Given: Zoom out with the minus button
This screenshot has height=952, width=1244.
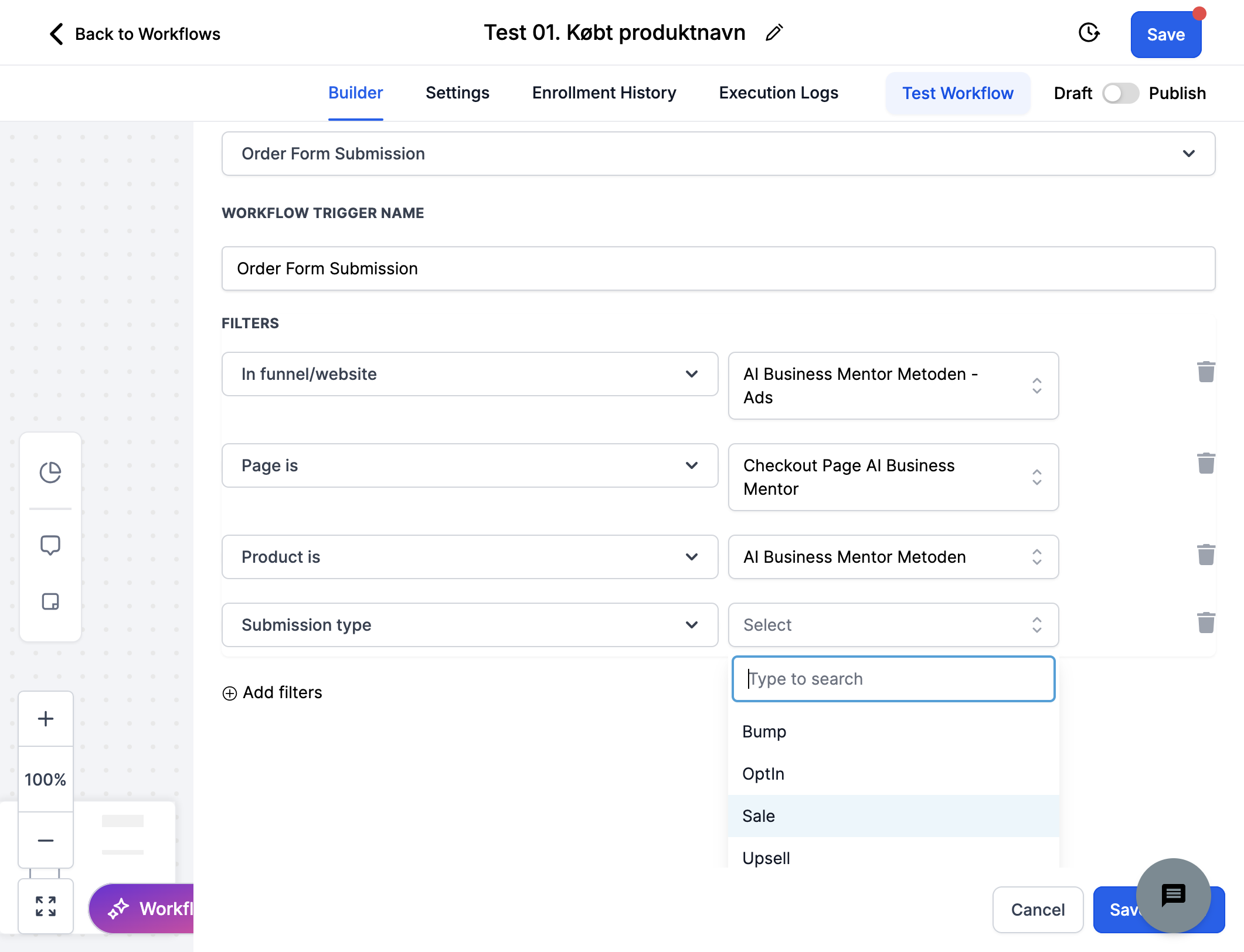Looking at the screenshot, I should point(46,841).
